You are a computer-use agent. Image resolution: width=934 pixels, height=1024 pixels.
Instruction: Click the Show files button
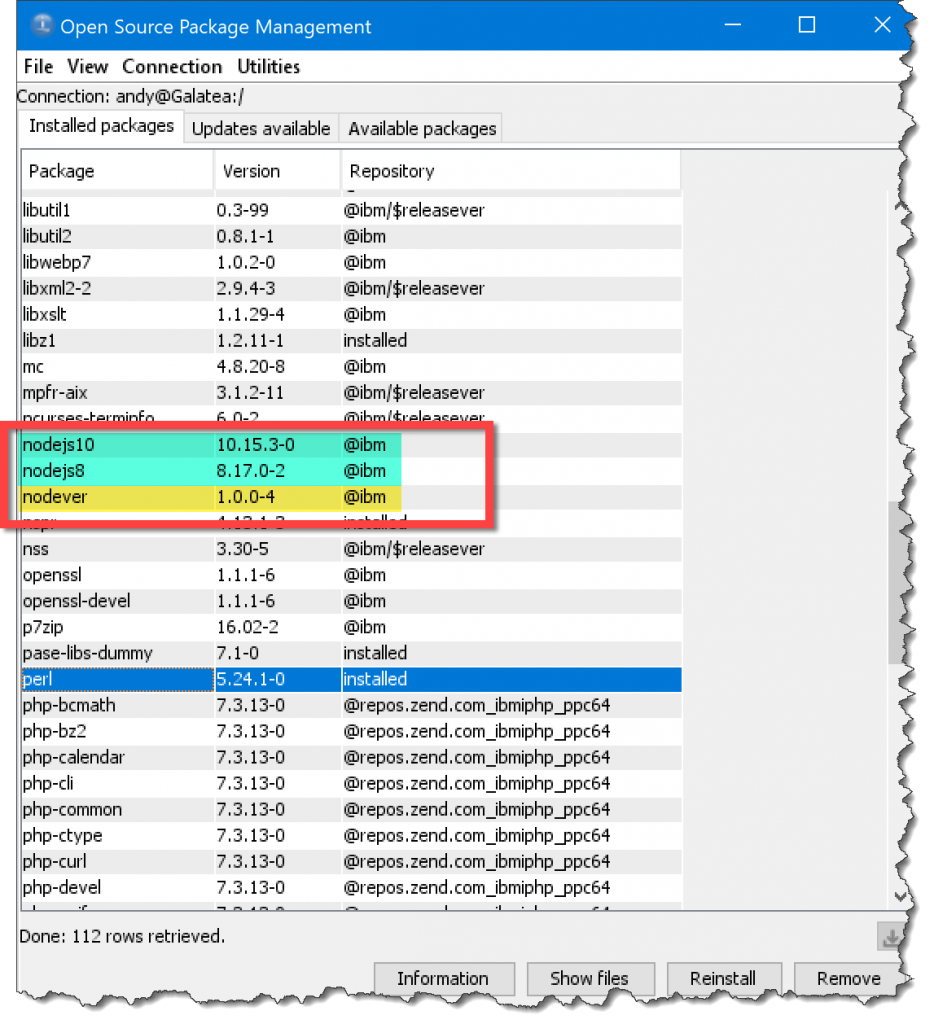coord(589,978)
